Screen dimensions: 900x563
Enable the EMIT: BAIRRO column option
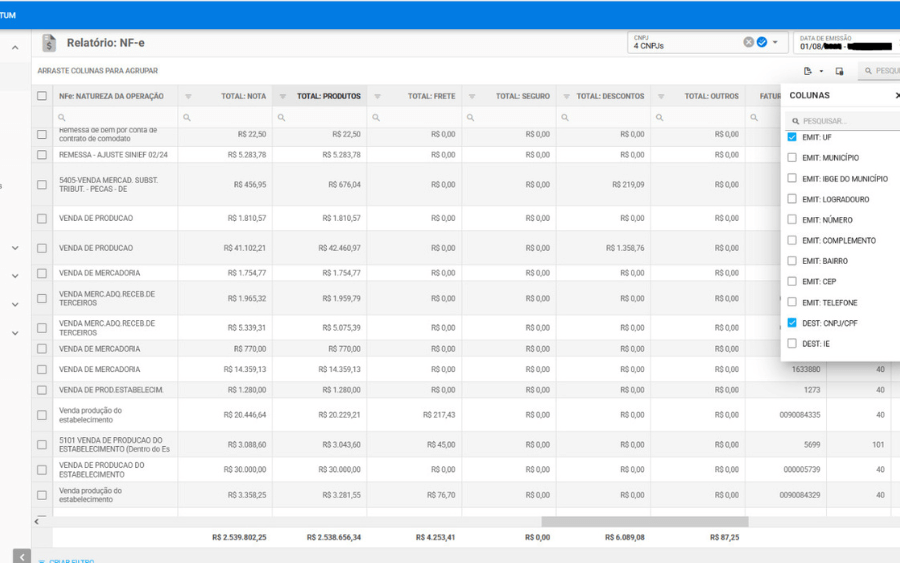tap(792, 261)
